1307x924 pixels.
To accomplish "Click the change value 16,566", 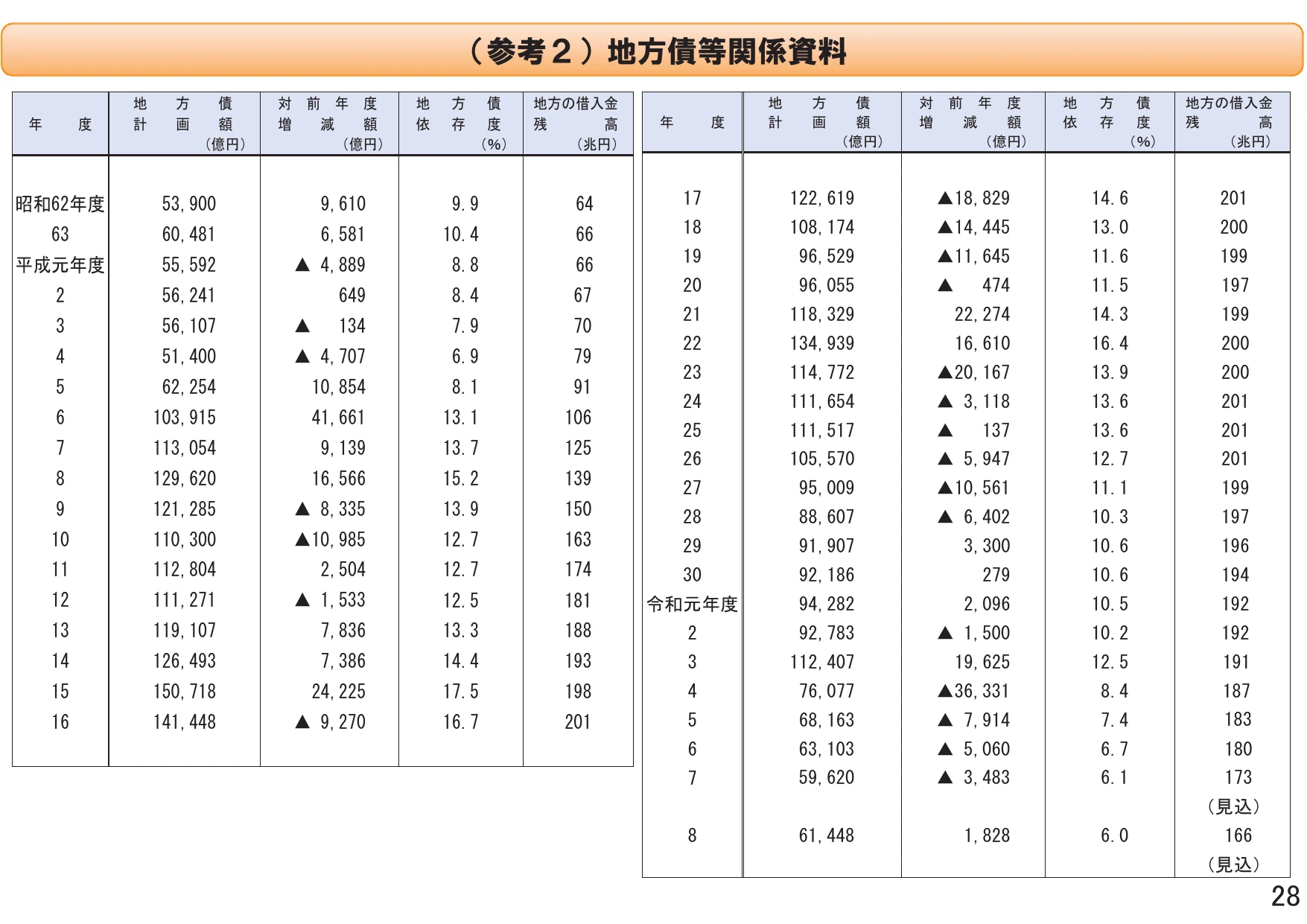I will 339,479.
